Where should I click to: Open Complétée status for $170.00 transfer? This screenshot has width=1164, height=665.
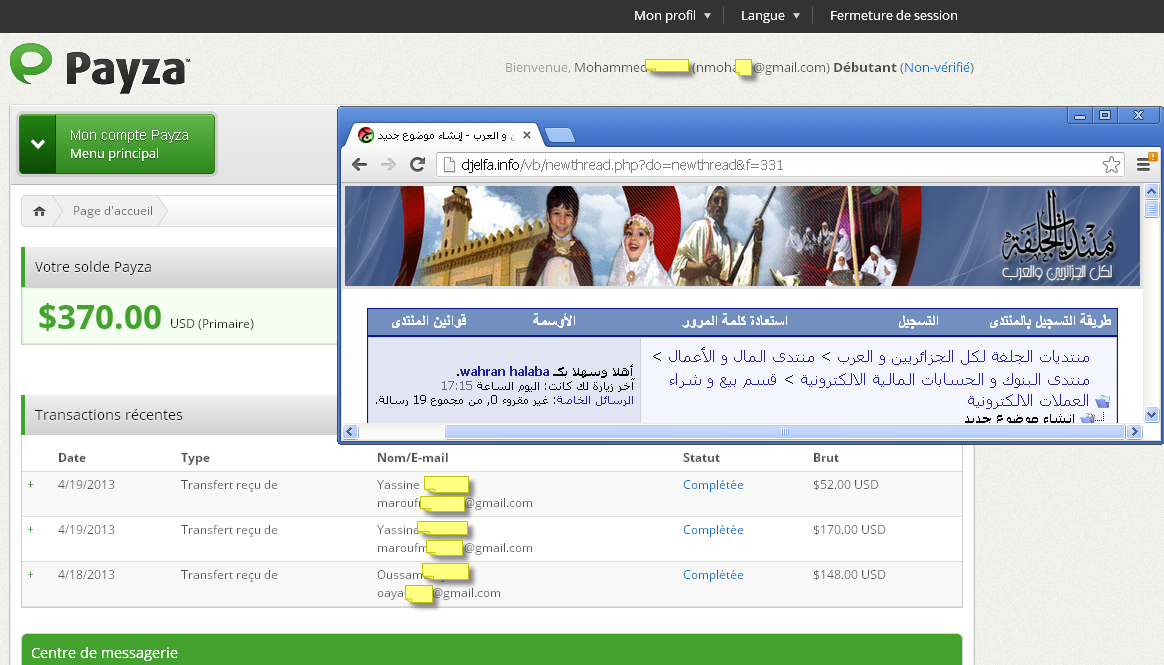click(x=713, y=530)
